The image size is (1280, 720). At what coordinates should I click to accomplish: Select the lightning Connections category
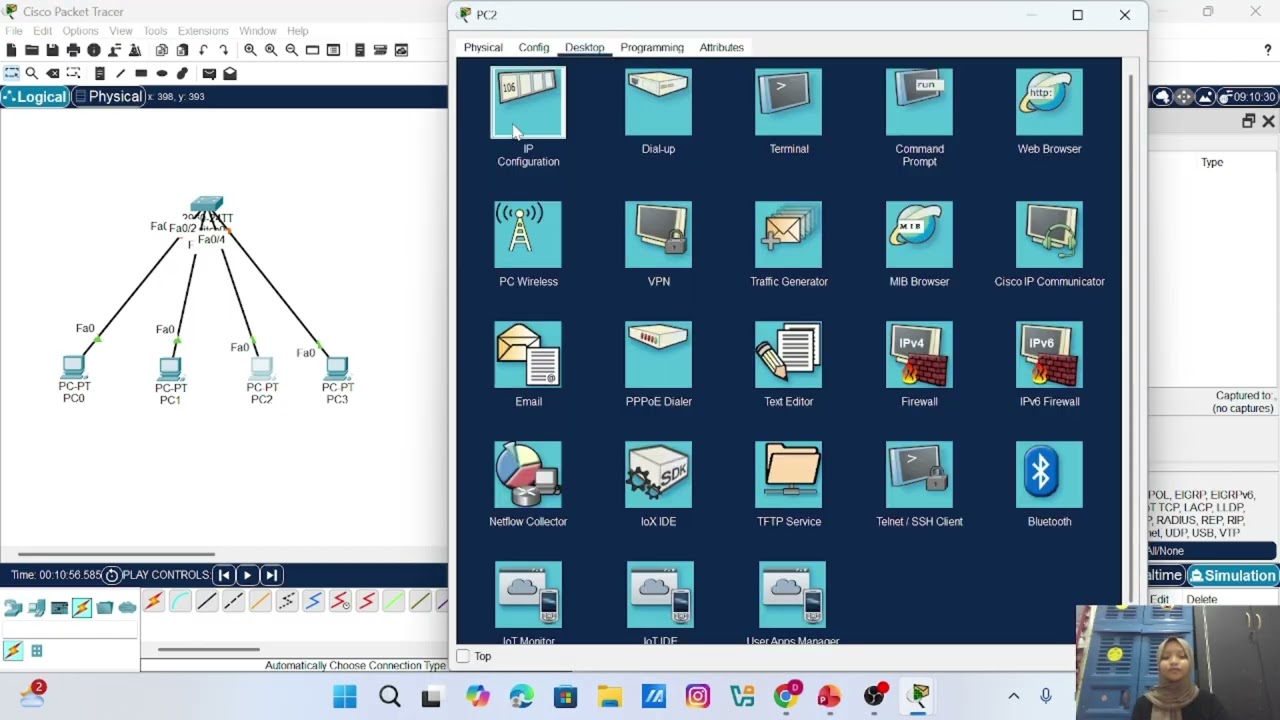(x=81, y=607)
